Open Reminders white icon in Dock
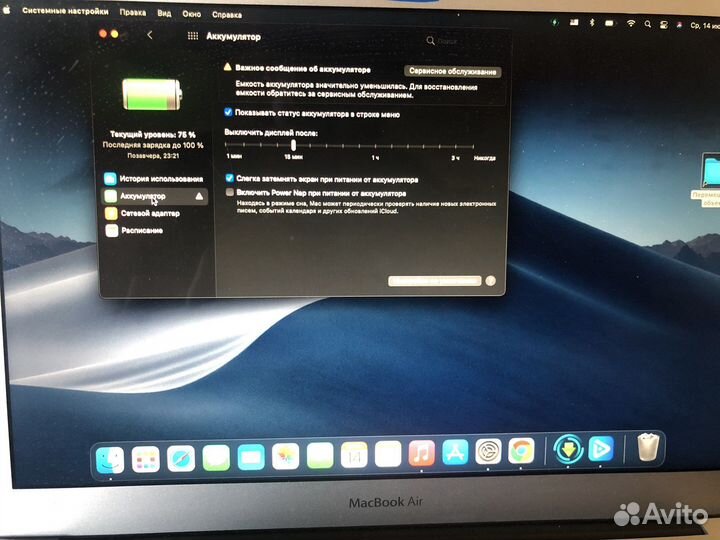 pyautogui.click(x=388, y=454)
